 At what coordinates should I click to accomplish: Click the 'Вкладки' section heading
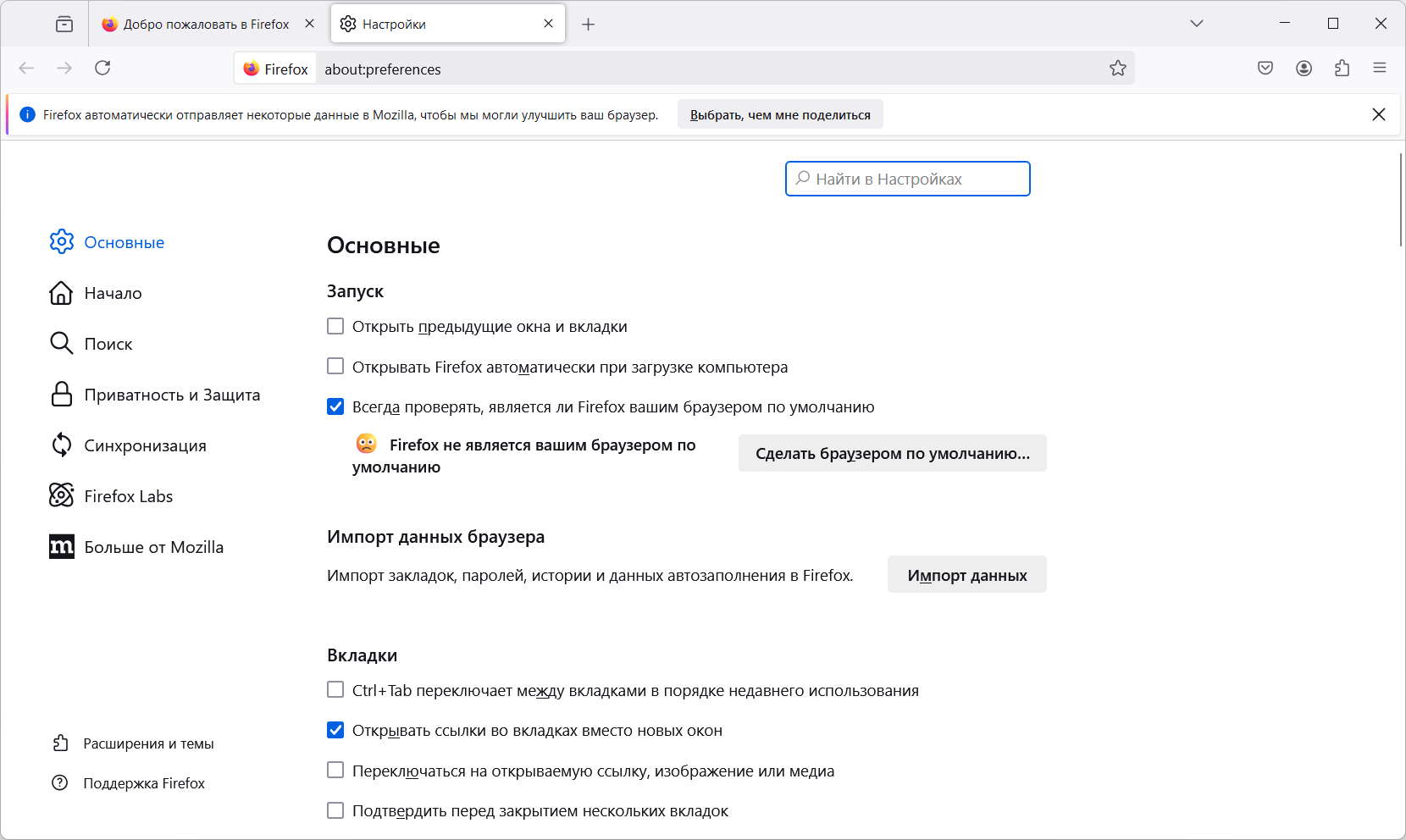tap(362, 655)
